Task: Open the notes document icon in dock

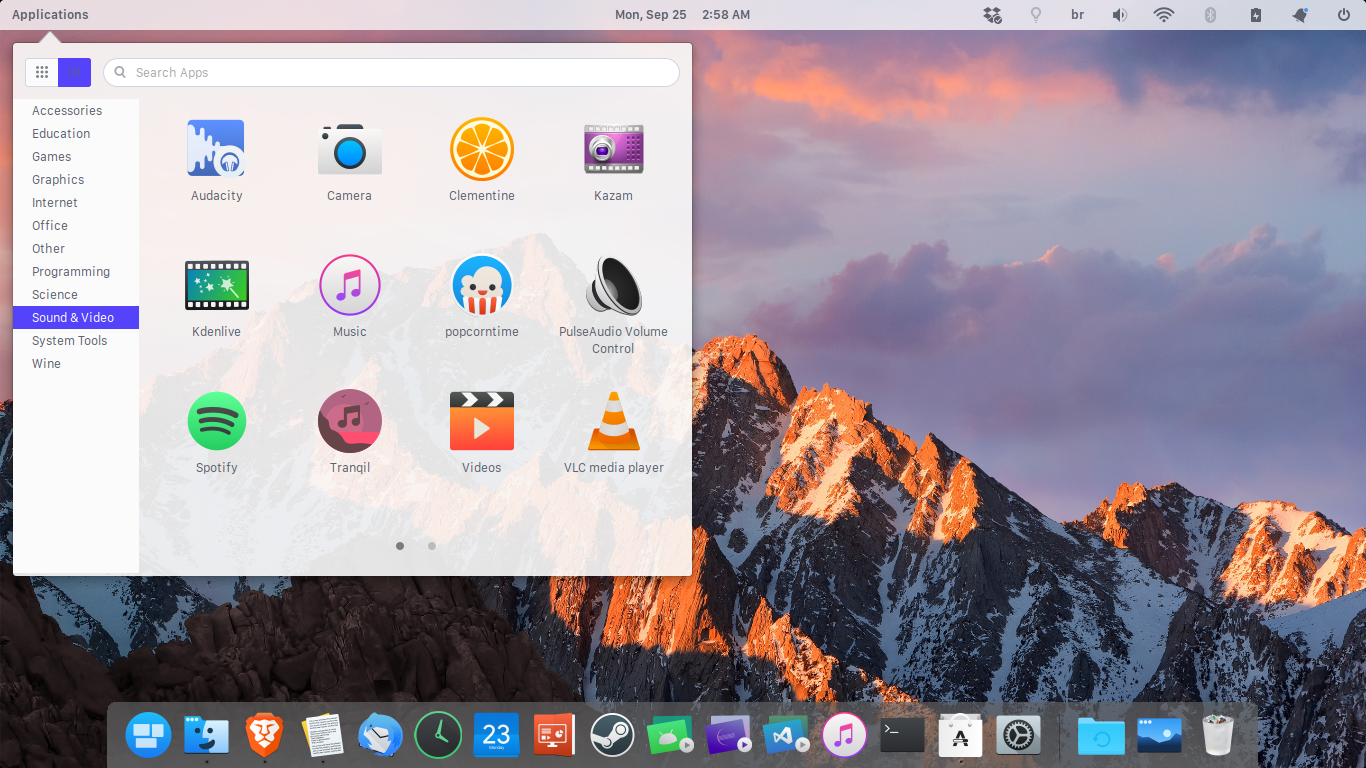Action: [322, 736]
